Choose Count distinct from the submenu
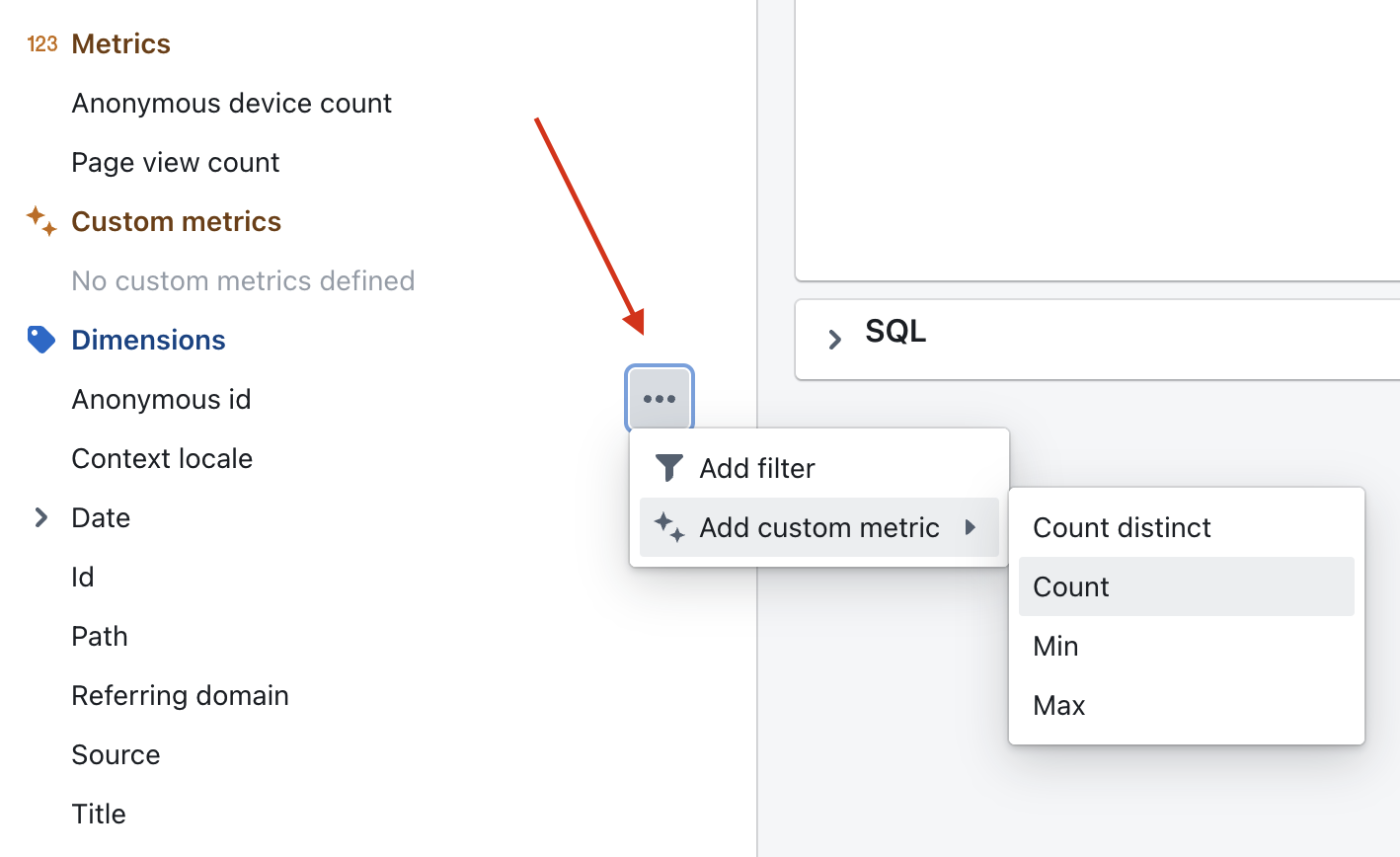This screenshot has width=1400, height=857. click(x=1122, y=527)
